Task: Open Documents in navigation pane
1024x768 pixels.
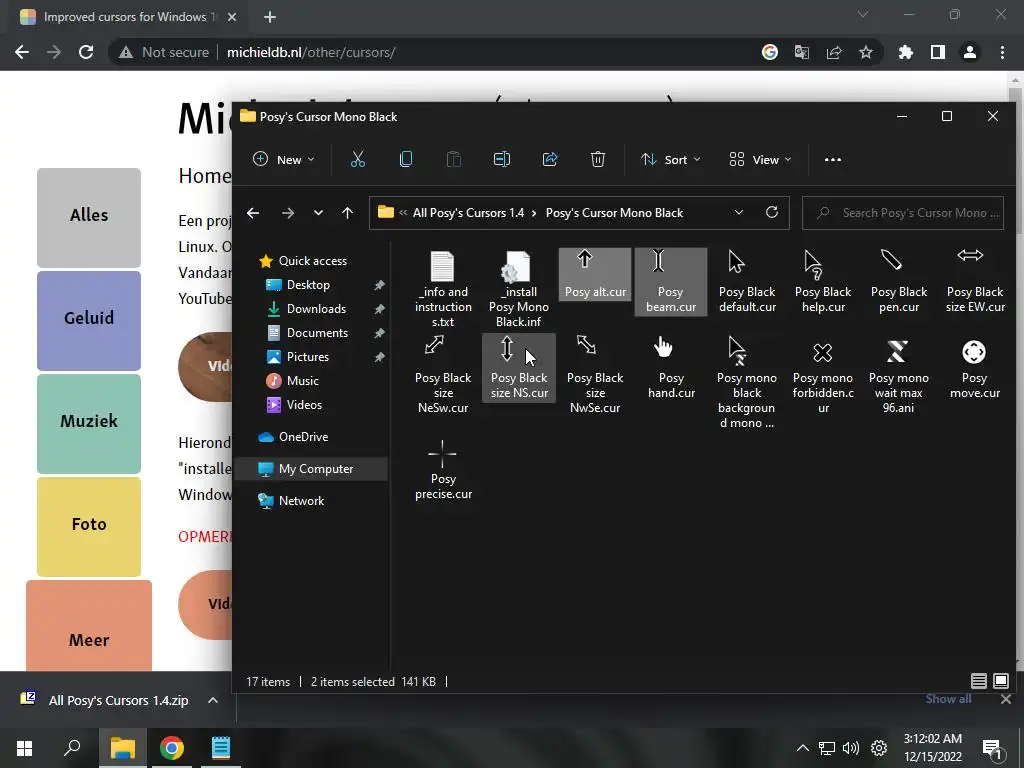Action: pyautogui.click(x=317, y=333)
